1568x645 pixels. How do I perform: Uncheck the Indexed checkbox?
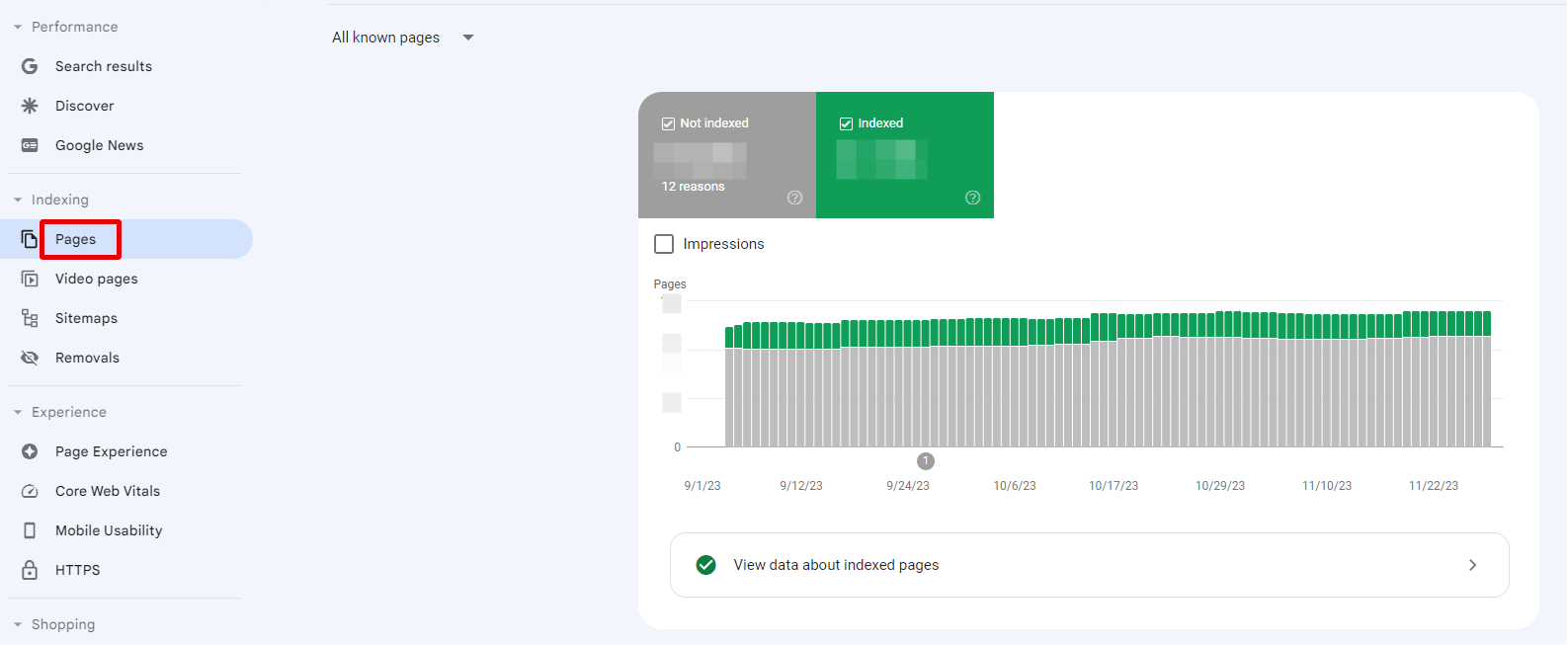tap(846, 123)
